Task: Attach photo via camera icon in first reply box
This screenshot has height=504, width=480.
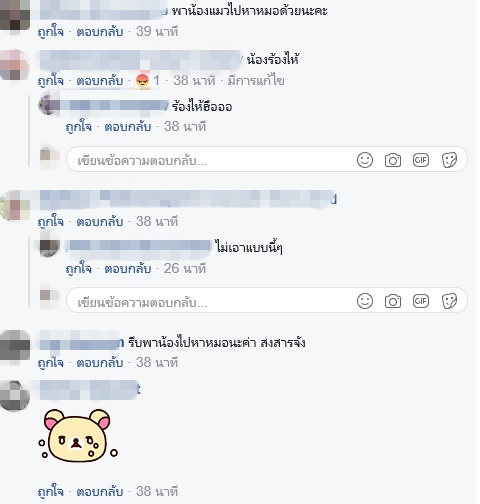Action: click(x=393, y=160)
